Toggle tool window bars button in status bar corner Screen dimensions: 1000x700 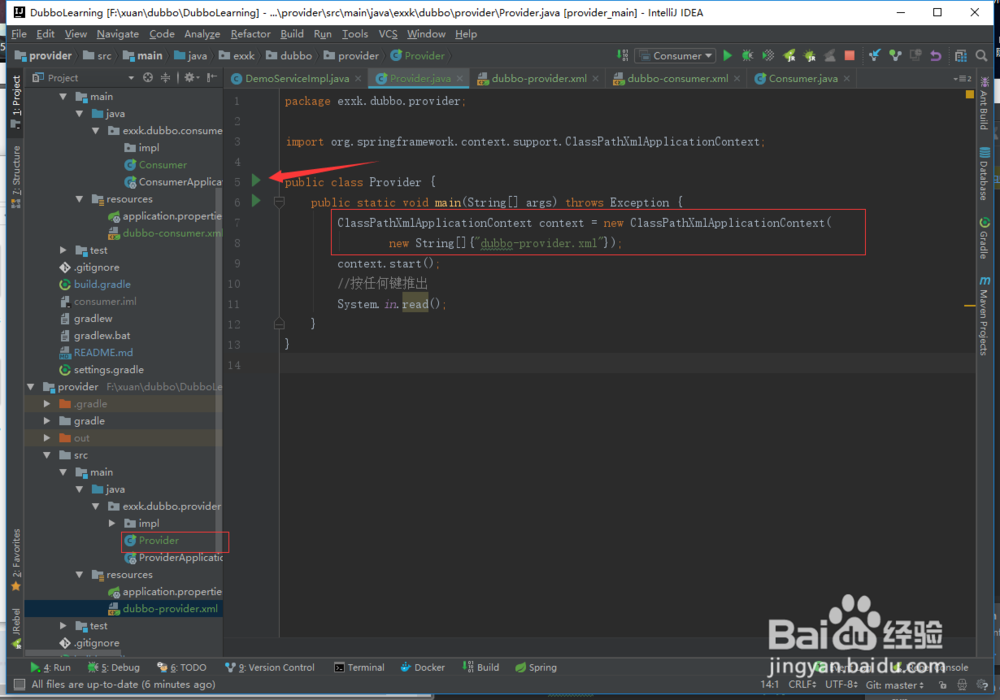click(20, 684)
